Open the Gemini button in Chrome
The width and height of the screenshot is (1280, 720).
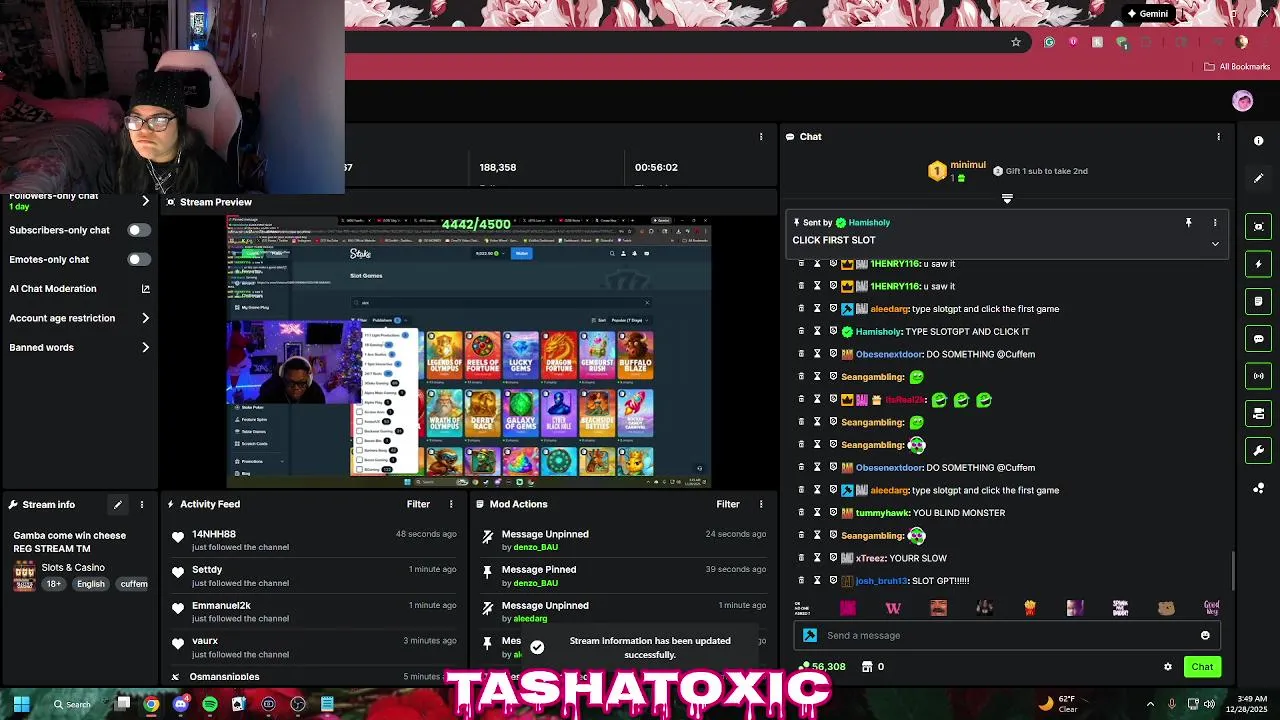tap(1147, 14)
